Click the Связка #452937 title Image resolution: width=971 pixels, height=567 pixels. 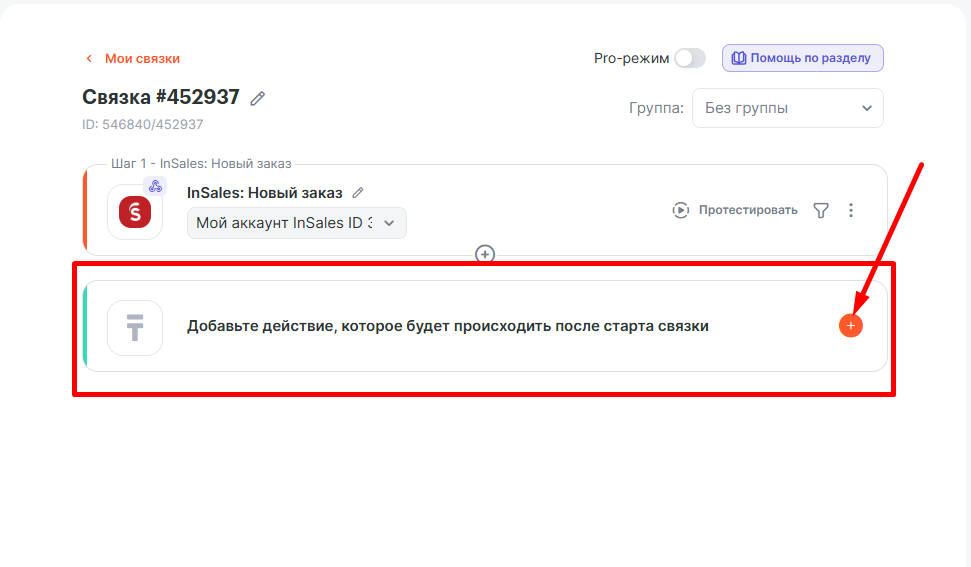[161, 97]
